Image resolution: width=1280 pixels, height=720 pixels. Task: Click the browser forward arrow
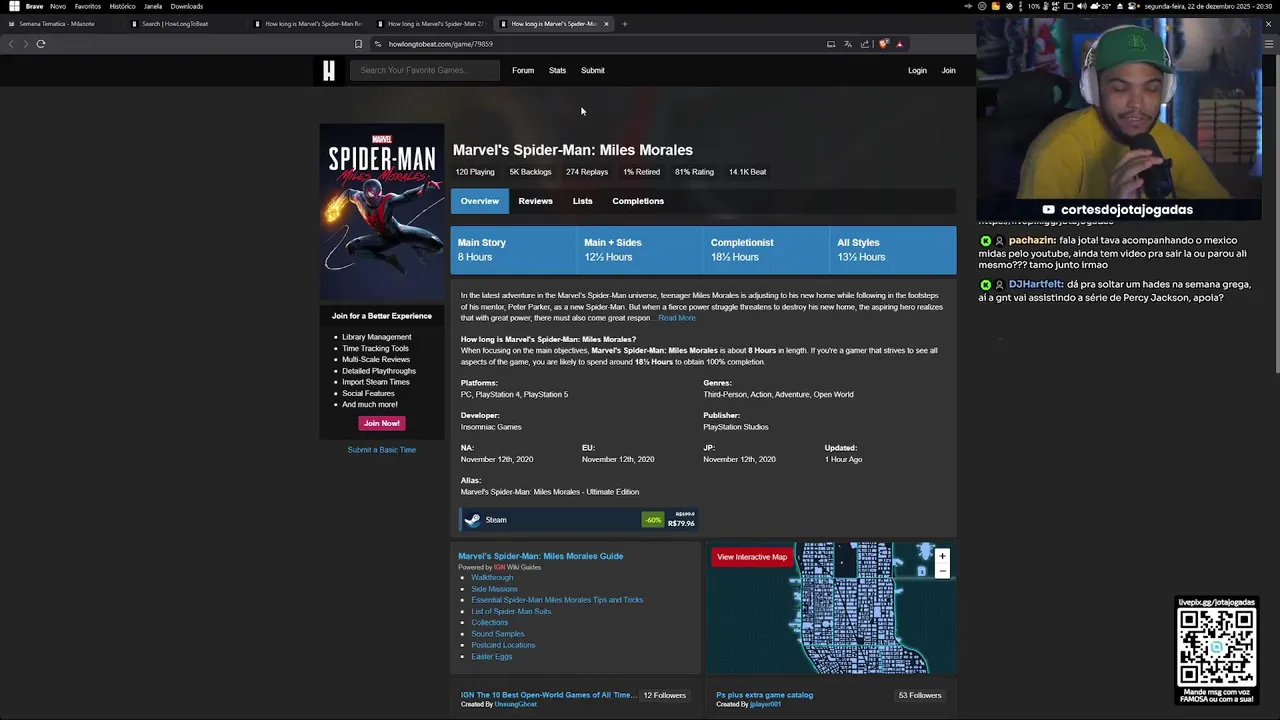25,44
